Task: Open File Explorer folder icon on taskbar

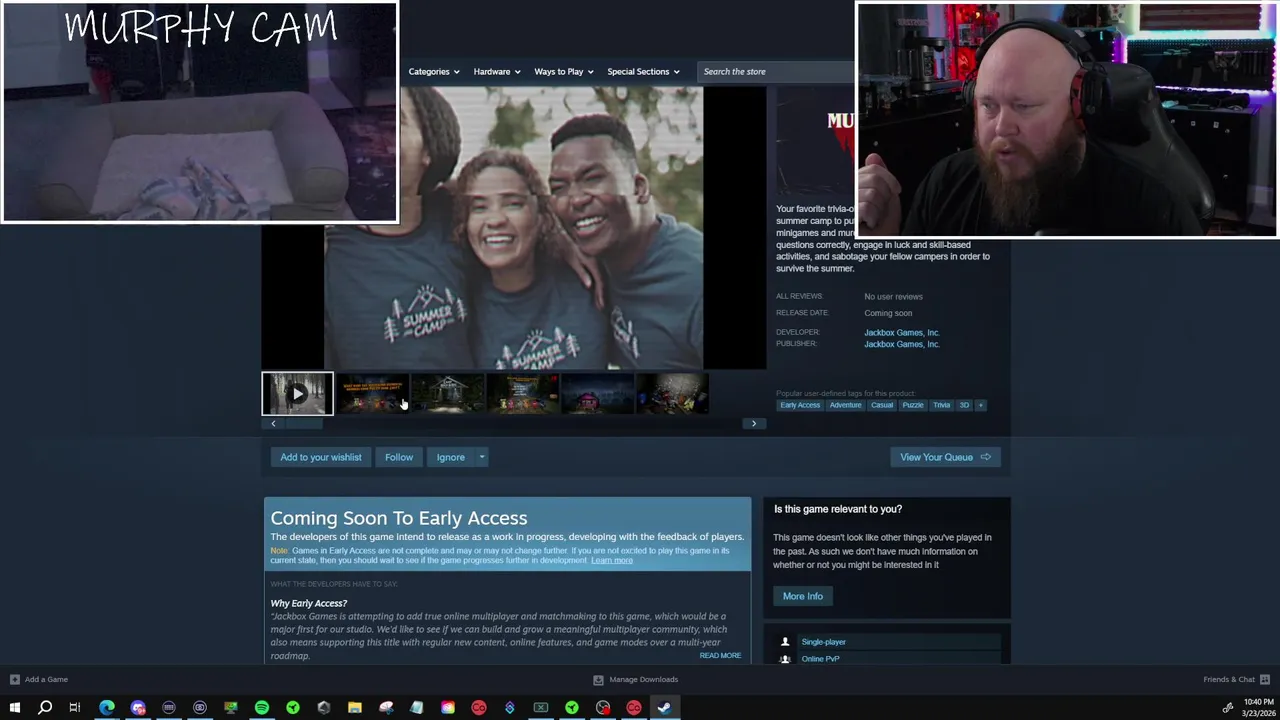Action: [355, 708]
